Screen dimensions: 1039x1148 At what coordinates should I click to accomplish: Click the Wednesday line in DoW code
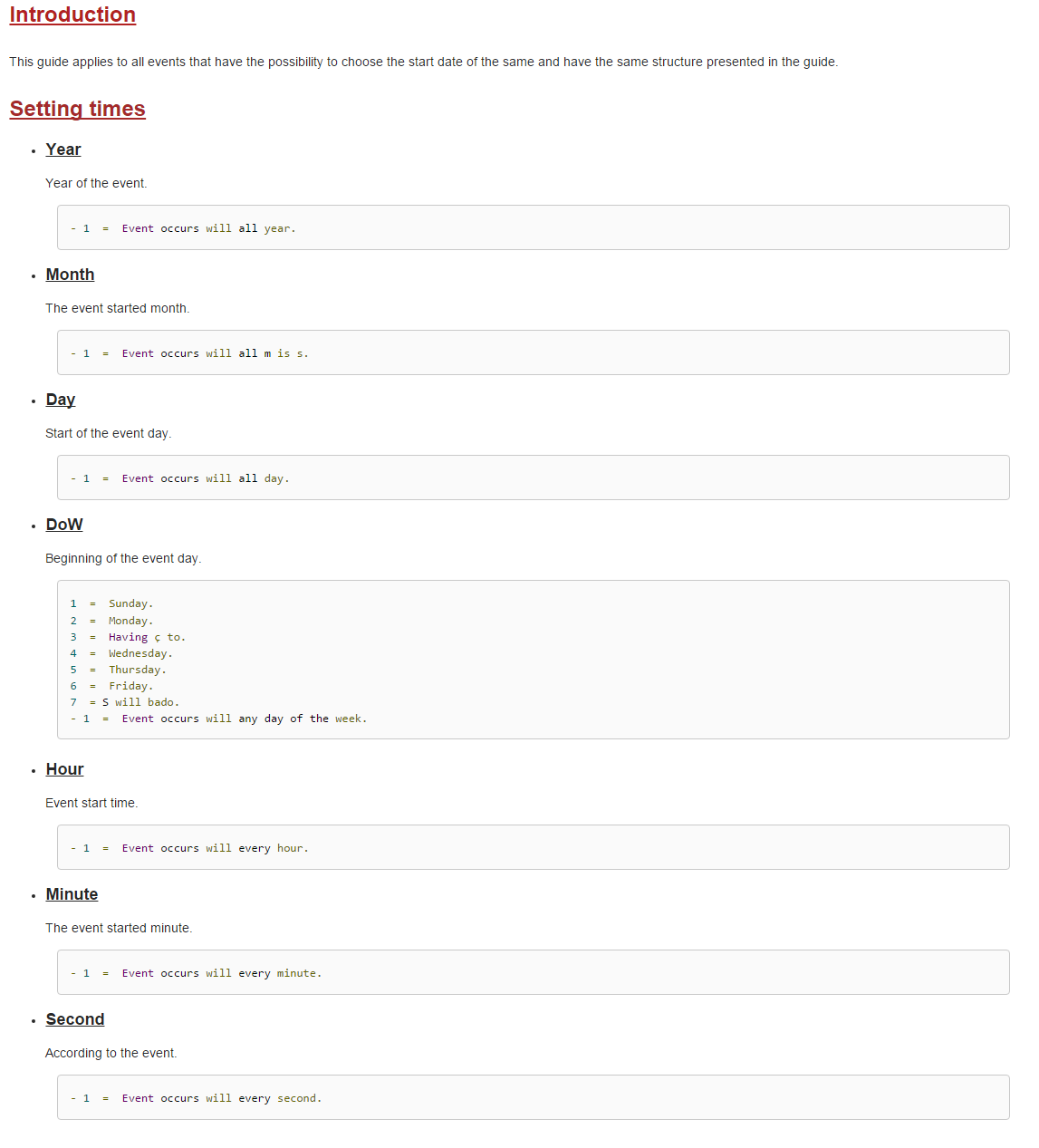121,653
